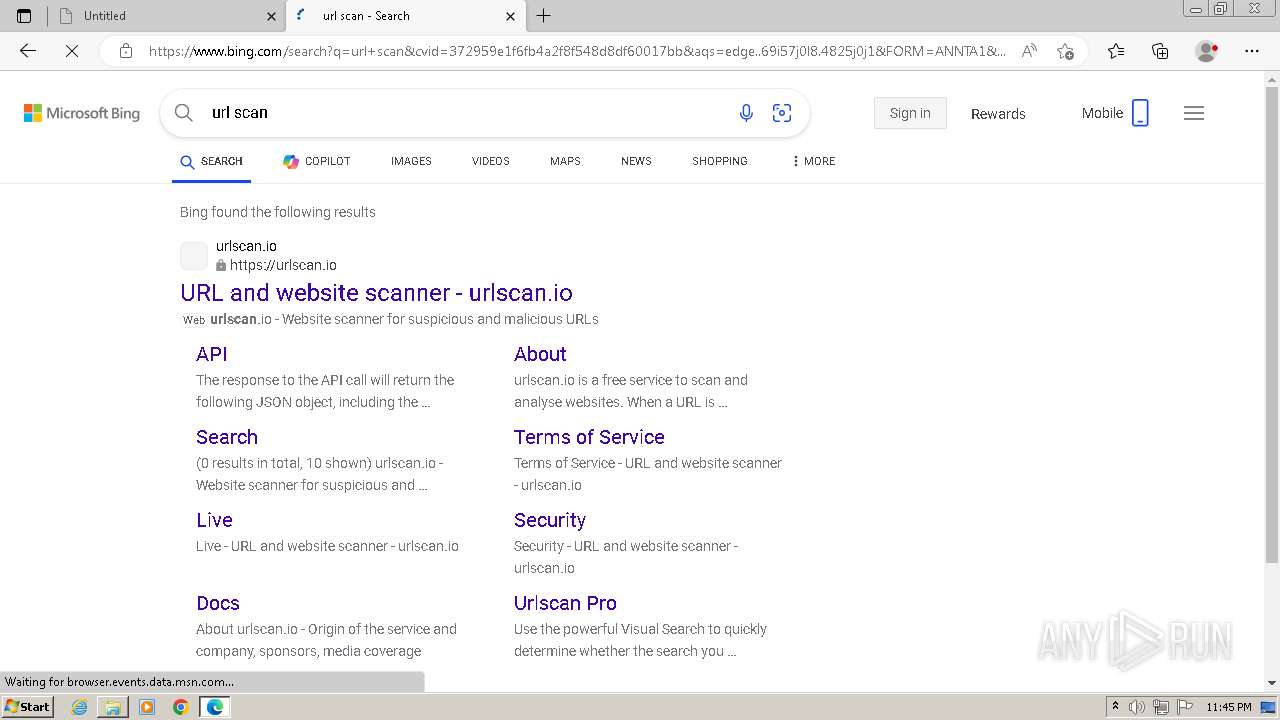Launch Internet Explorer from taskbar
The height and width of the screenshot is (720, 1280).
[80, 707]
